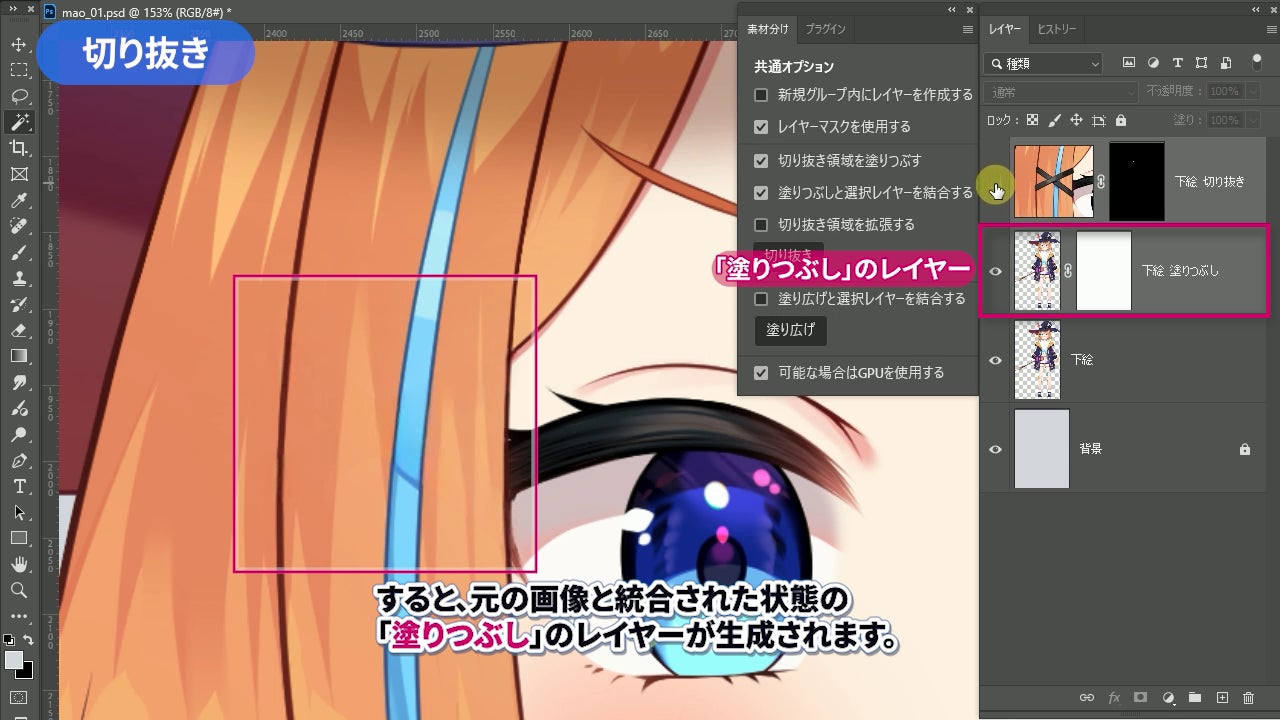Delete the selected layer
Image resolution: width=1280 pixels, height=720 pixels.
(1248, 698)
